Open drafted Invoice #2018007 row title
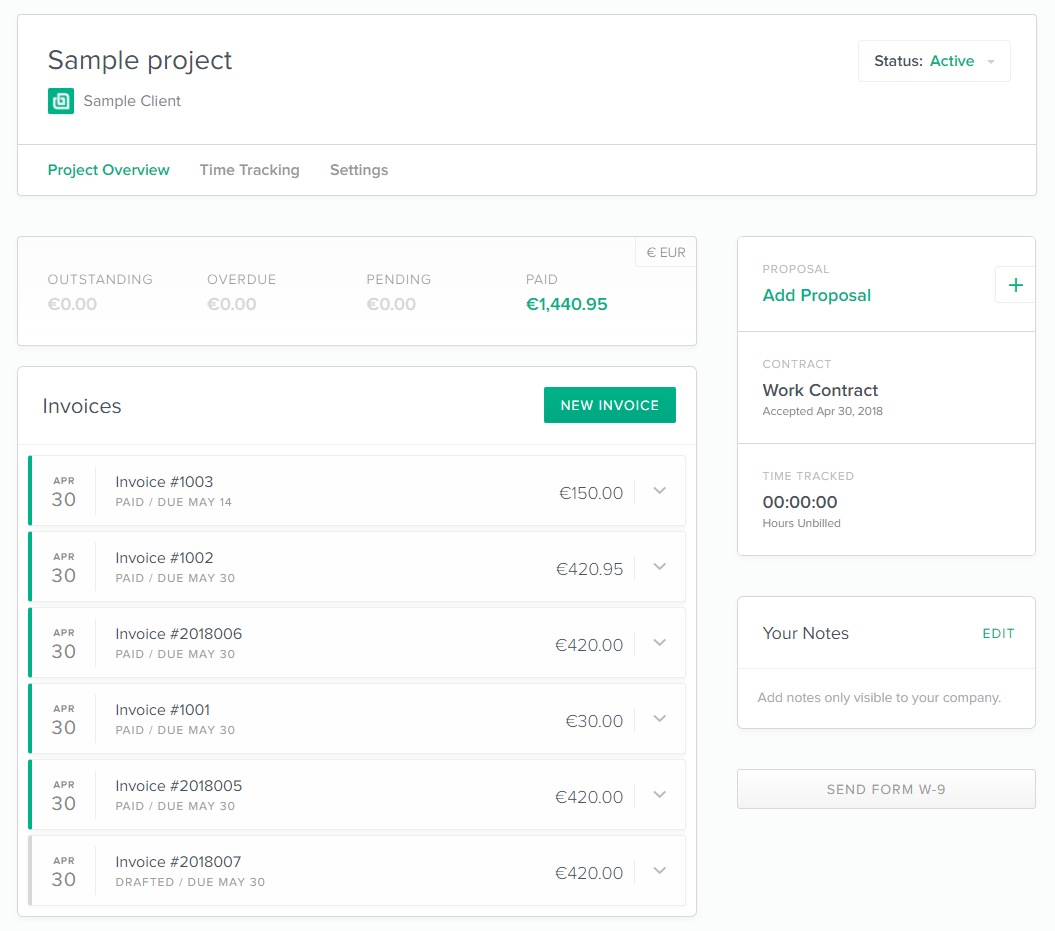This screenshot has width=1055, height=931. pos(178,862)
